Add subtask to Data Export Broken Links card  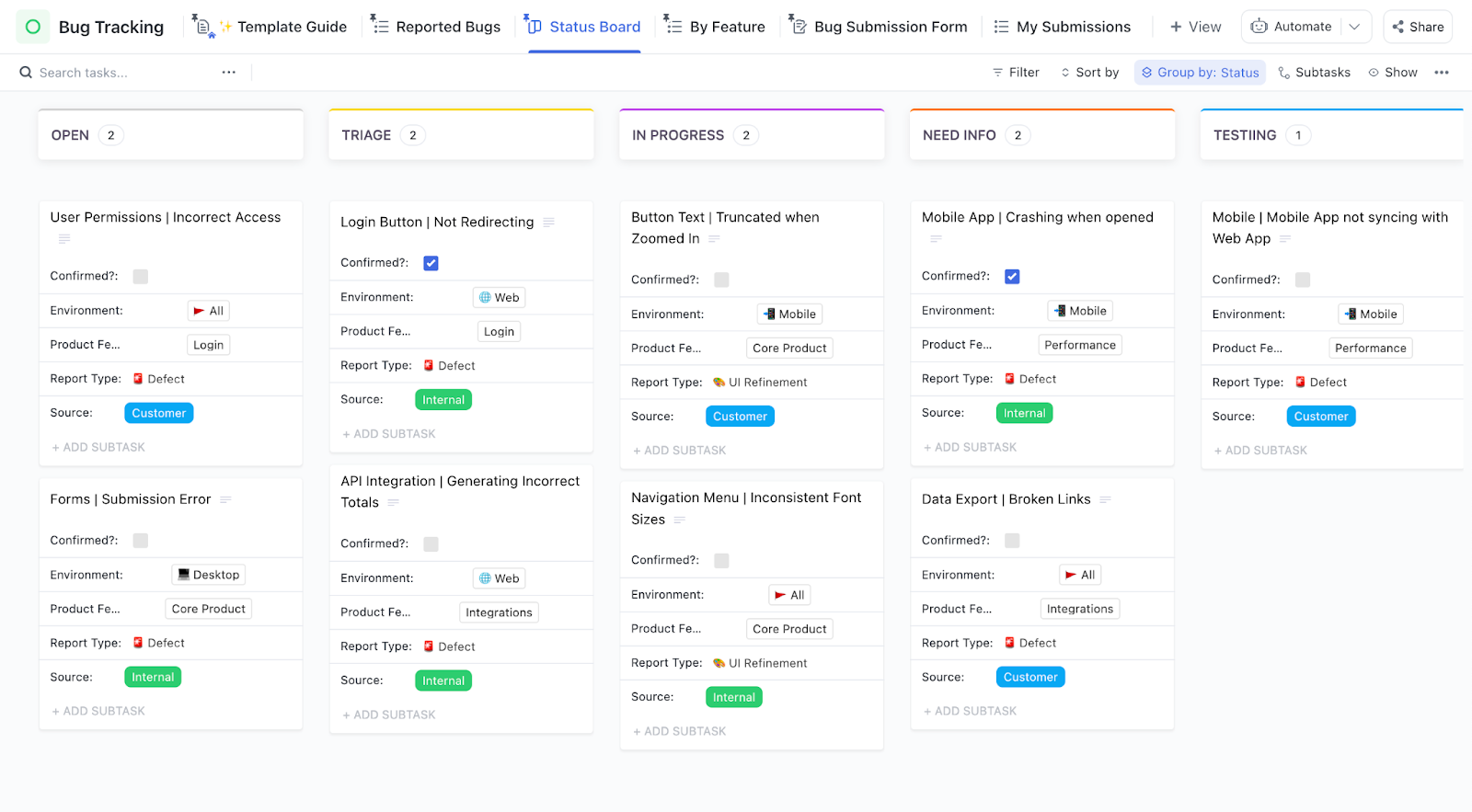coord(970,712)
